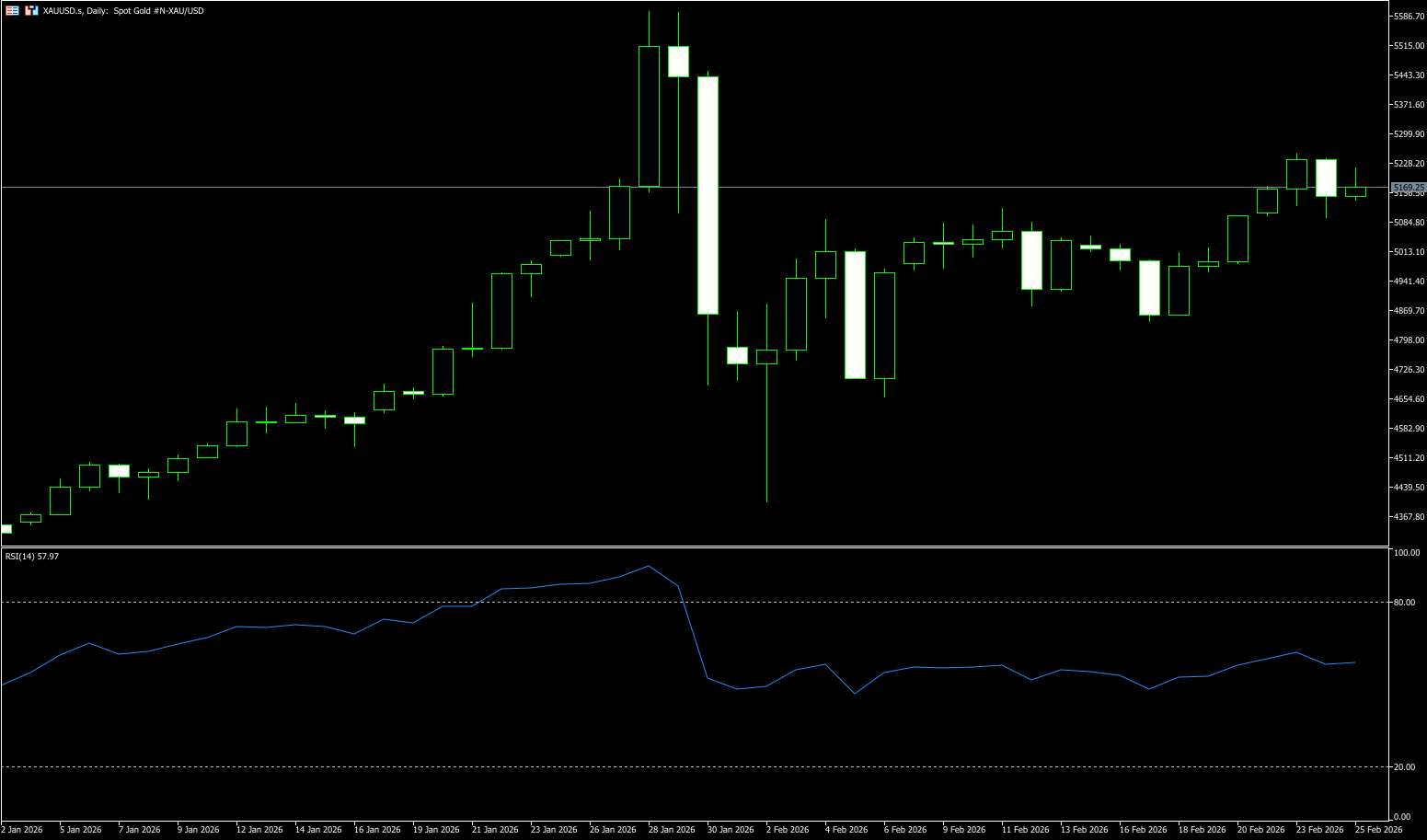Click the red table-grid icon at top-left
Viewport: 1427px width, 840px height.
coord(12,10)
